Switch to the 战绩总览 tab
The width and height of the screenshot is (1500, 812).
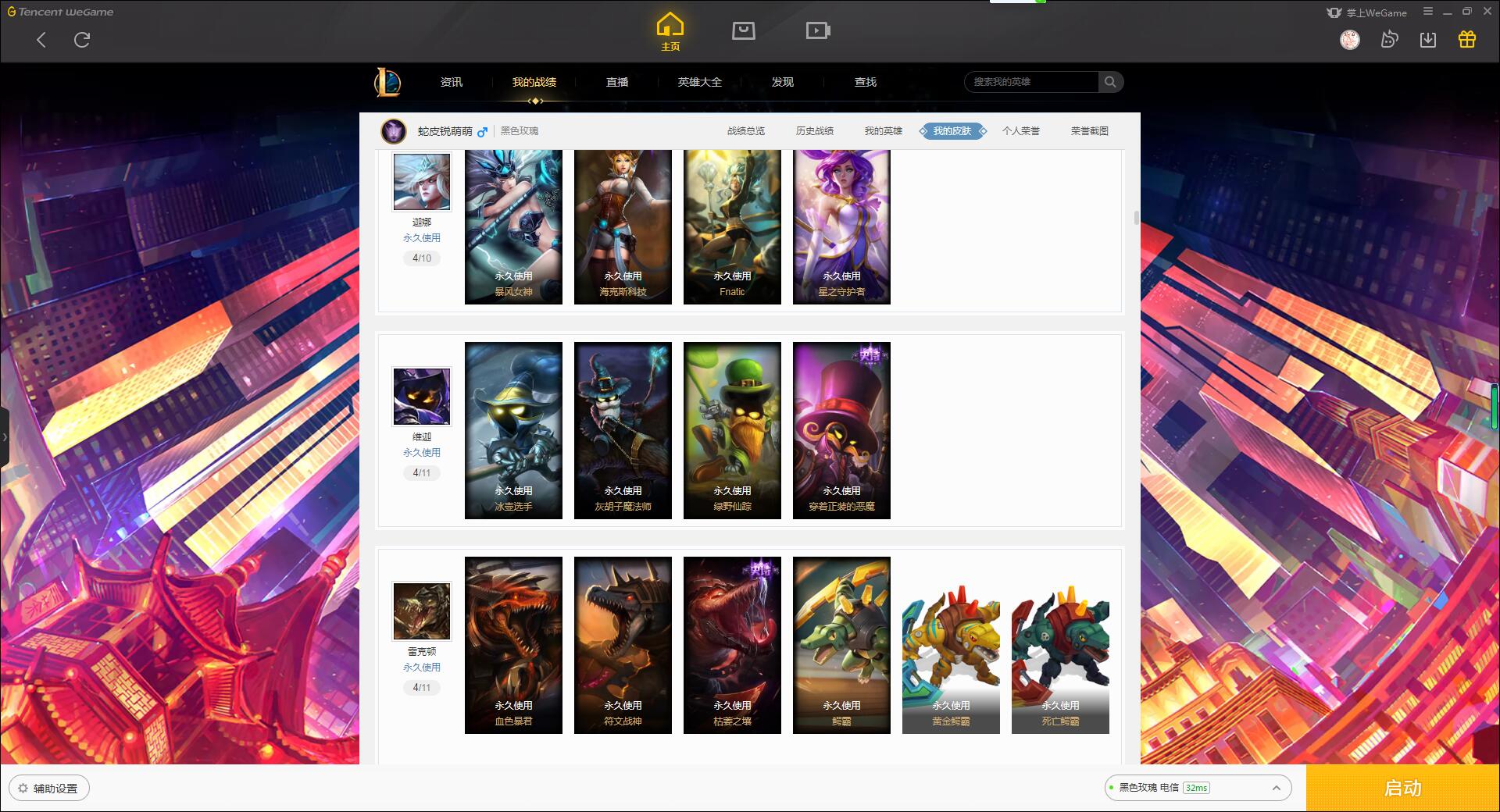point(746,131)
